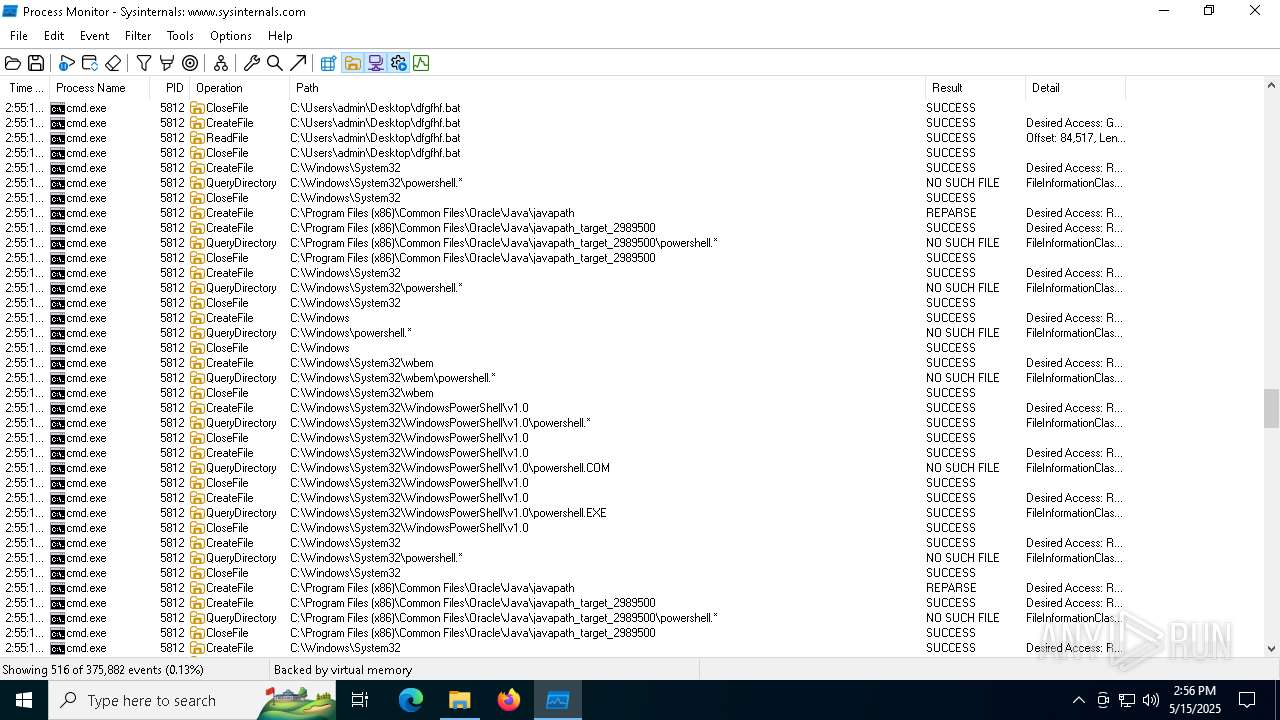Click the Jump To arrow icon
1280x720 pixels.
(298, 63)
